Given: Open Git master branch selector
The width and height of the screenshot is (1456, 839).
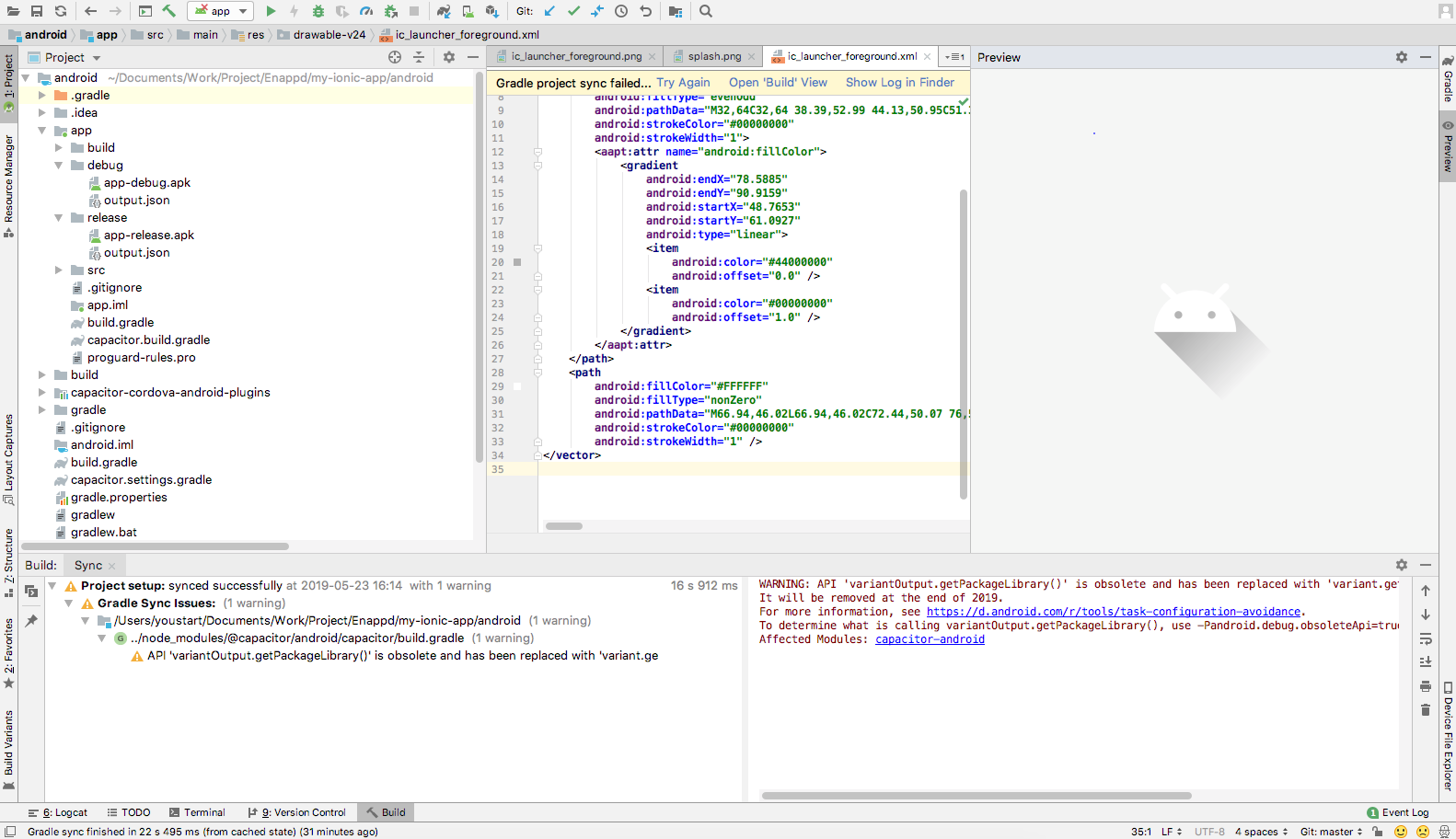Looking at the screenshot, I should (1331, 832).
